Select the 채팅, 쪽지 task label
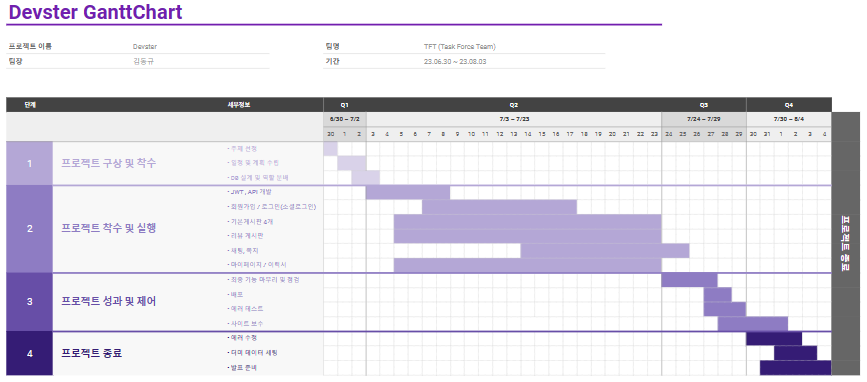The image size is (867, 382). pos(243,250)
